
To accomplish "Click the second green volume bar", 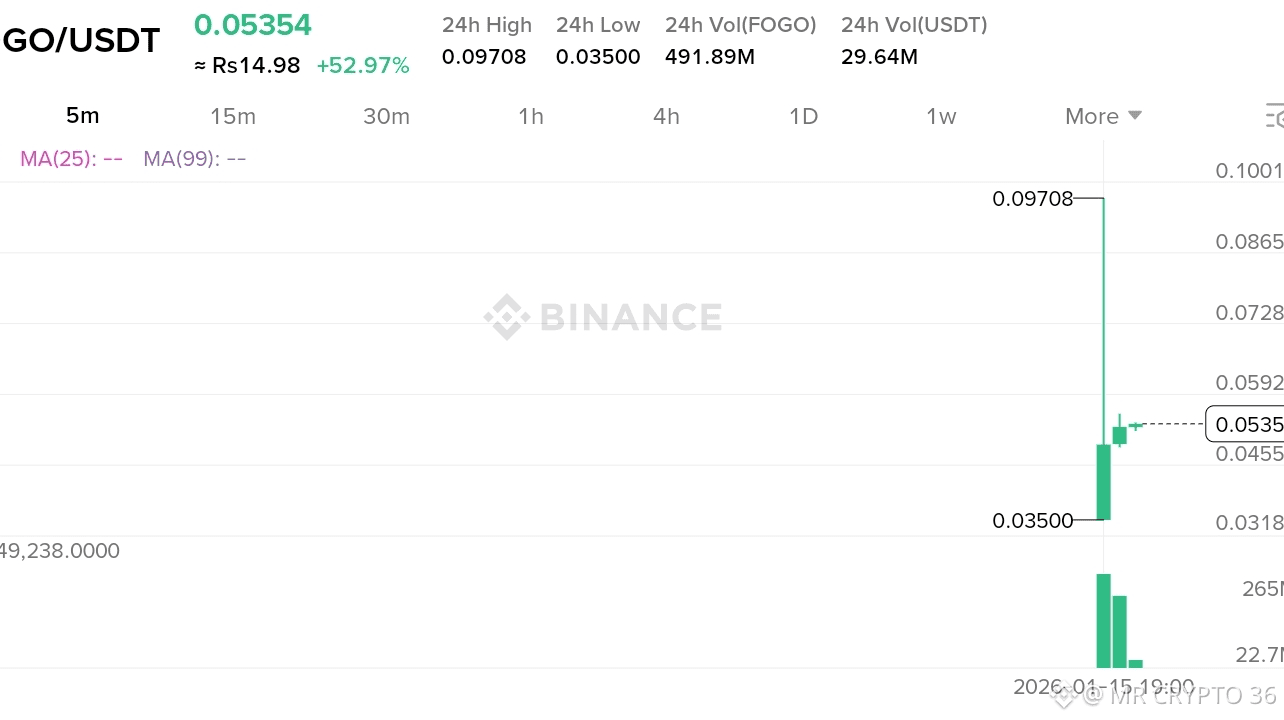I will [x=1120, y=631].
